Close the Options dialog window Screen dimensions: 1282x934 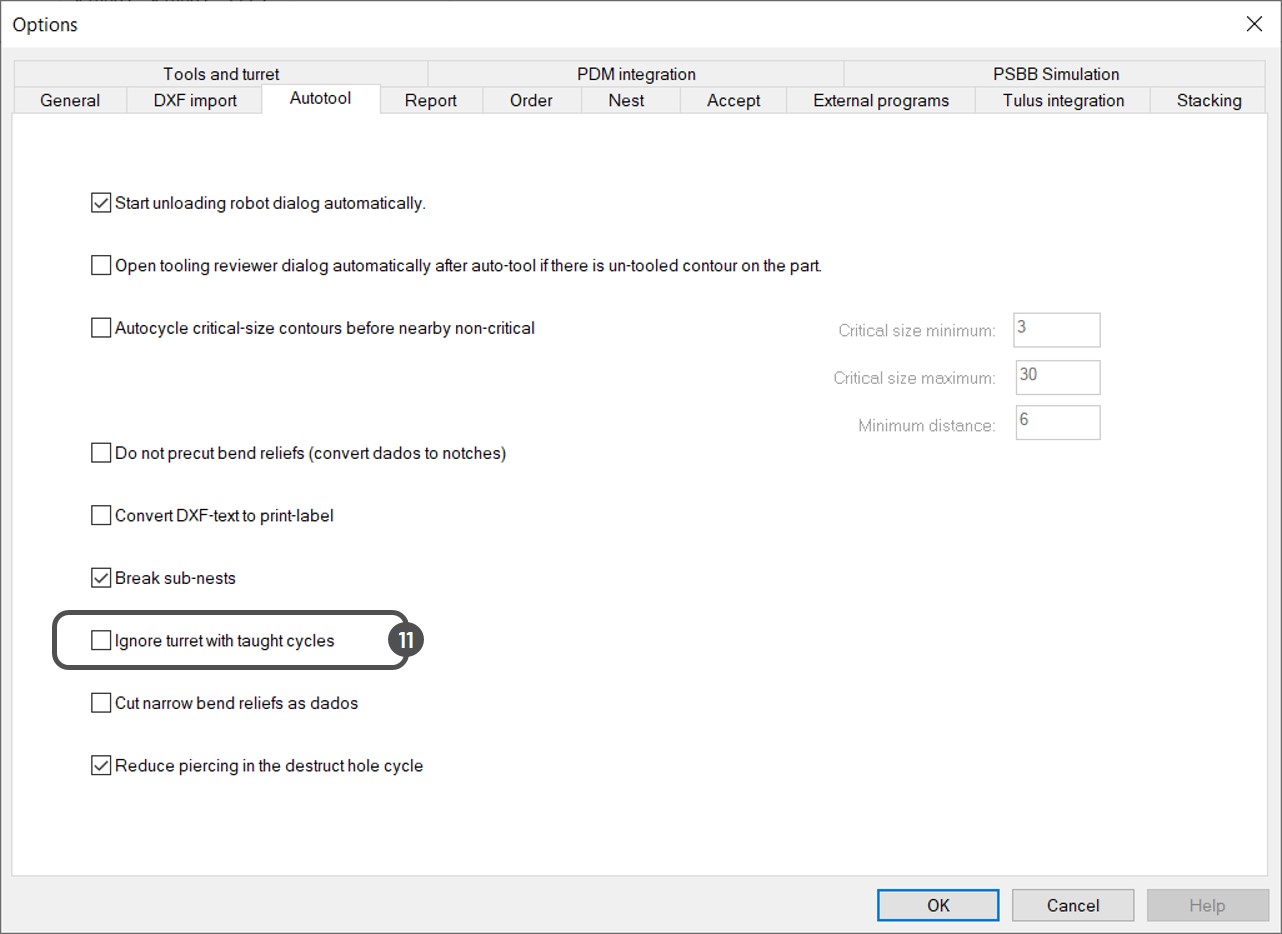(x=1254, y=24)
